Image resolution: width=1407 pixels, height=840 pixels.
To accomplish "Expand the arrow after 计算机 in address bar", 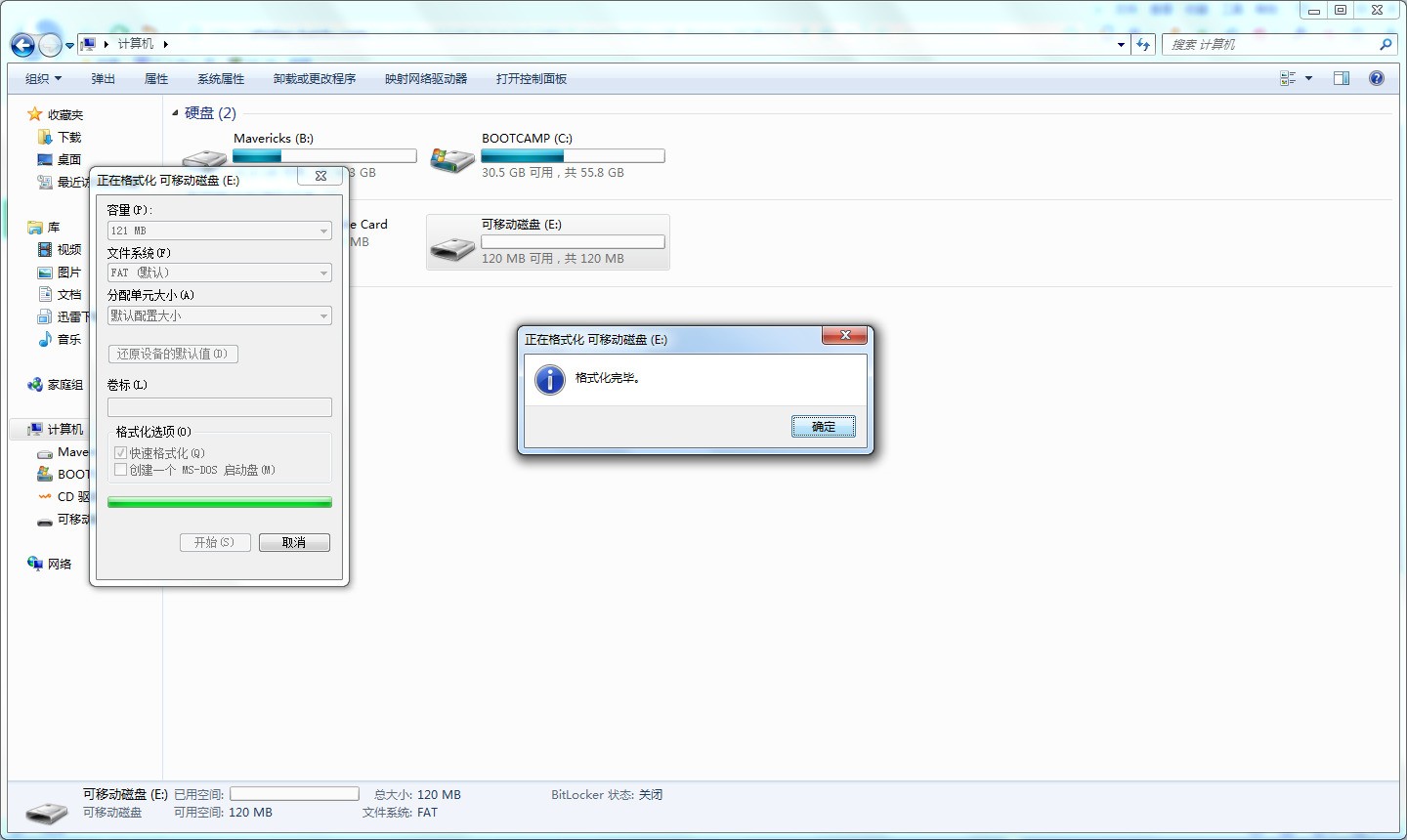I will [166, 44].
